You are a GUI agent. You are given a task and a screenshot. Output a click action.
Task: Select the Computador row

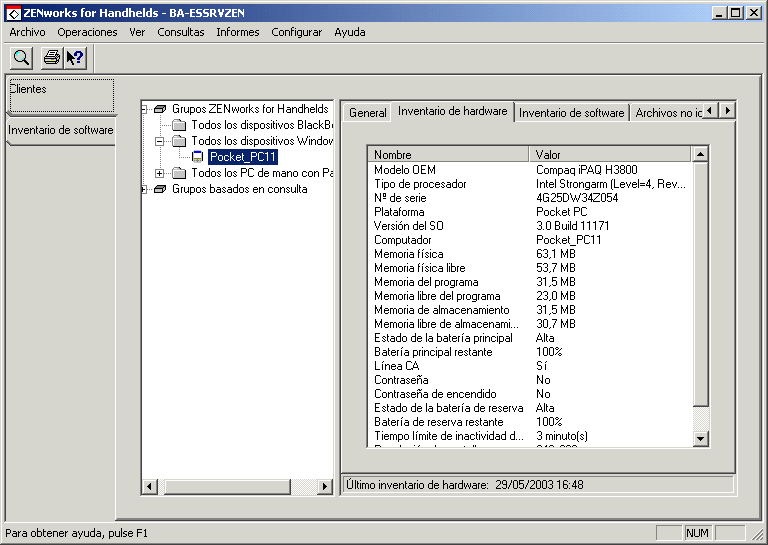[x=530, y=240]
